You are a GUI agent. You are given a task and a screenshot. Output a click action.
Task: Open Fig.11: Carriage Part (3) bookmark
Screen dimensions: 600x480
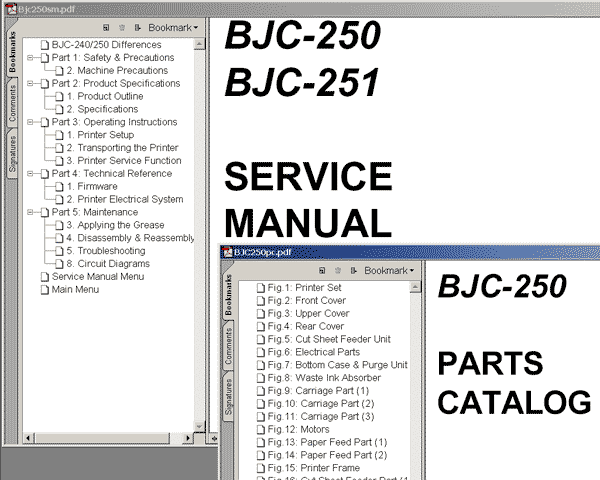click(321, 416)
